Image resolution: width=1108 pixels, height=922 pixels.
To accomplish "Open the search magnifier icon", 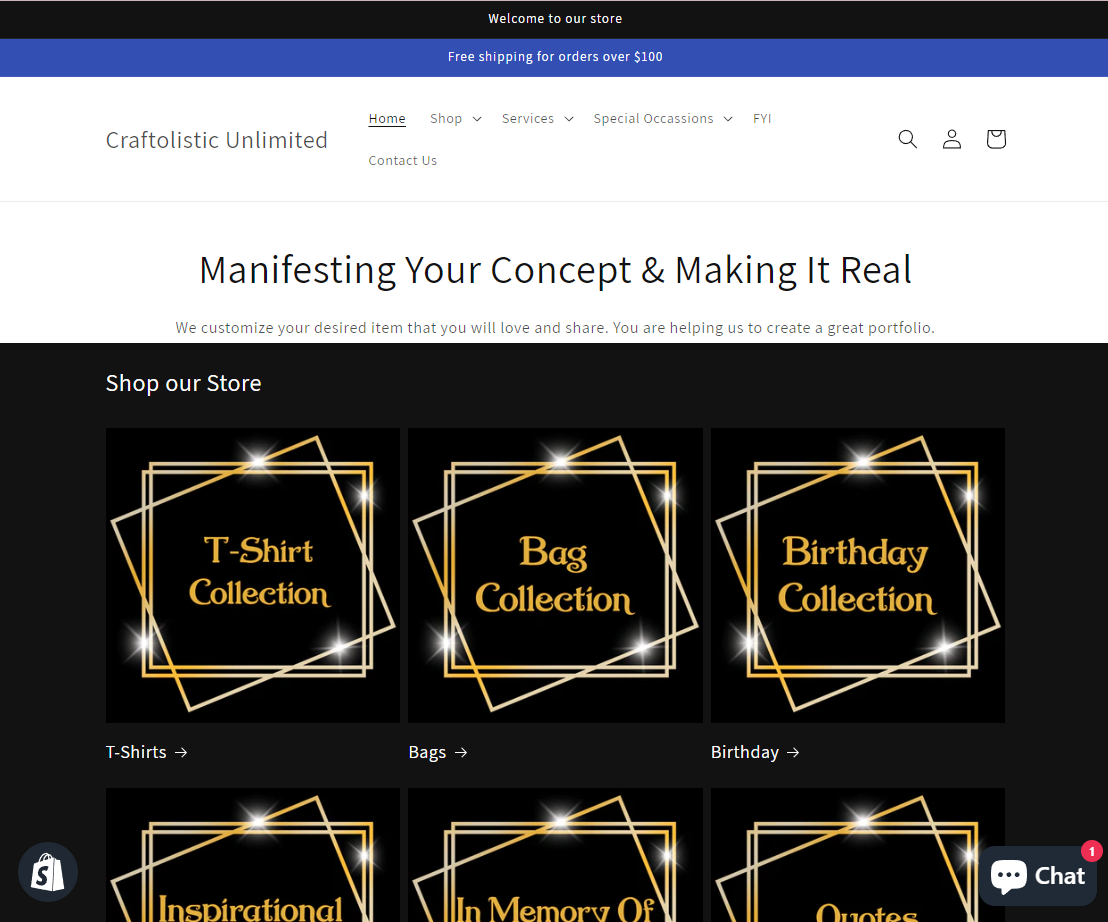I will 907,139.
